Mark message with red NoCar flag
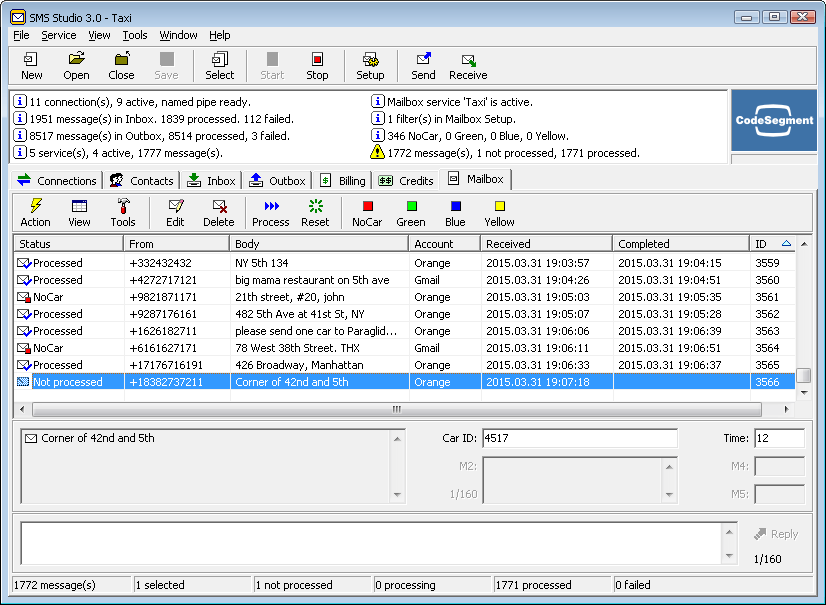 point(367,213)
